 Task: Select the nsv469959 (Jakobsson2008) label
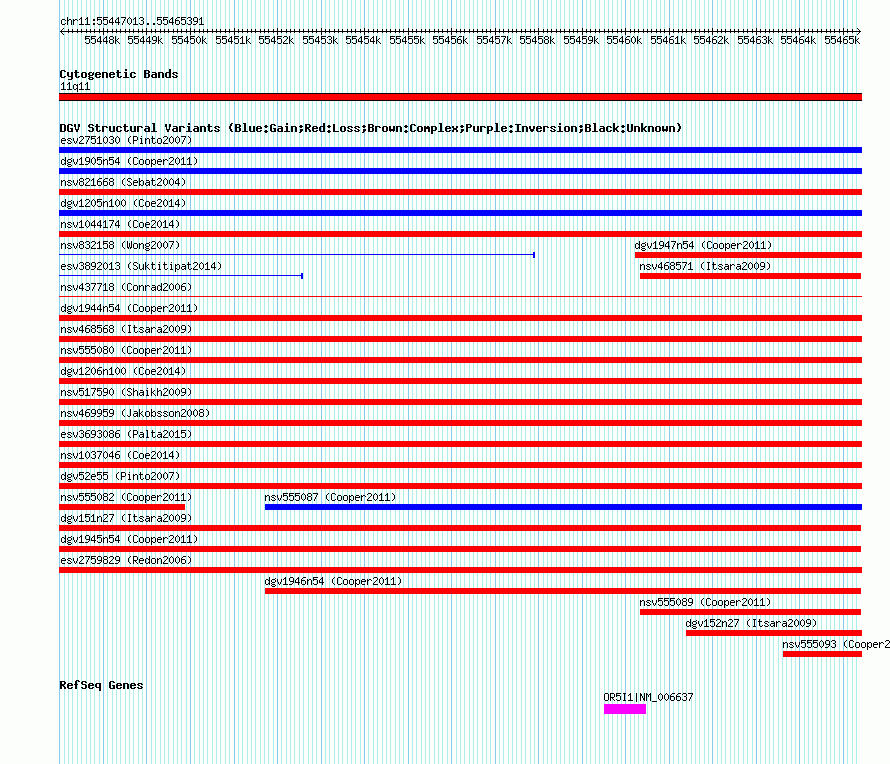[x=135, y=413]
